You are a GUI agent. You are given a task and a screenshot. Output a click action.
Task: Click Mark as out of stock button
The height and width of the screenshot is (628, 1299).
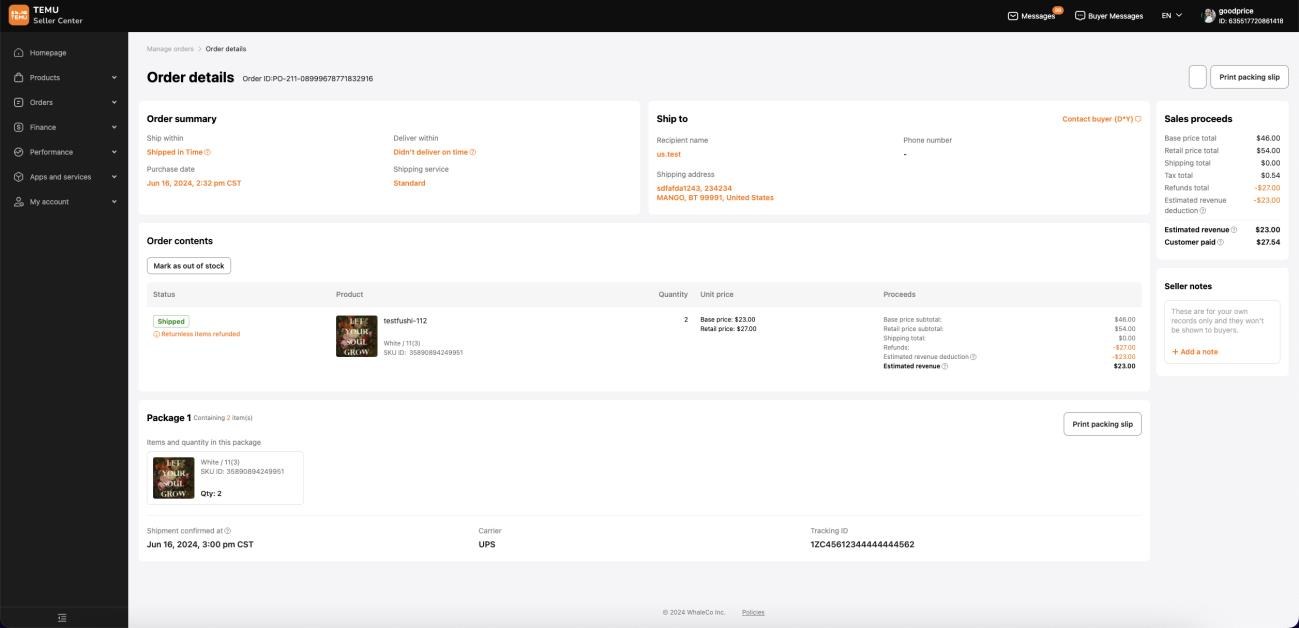point(189,266)
